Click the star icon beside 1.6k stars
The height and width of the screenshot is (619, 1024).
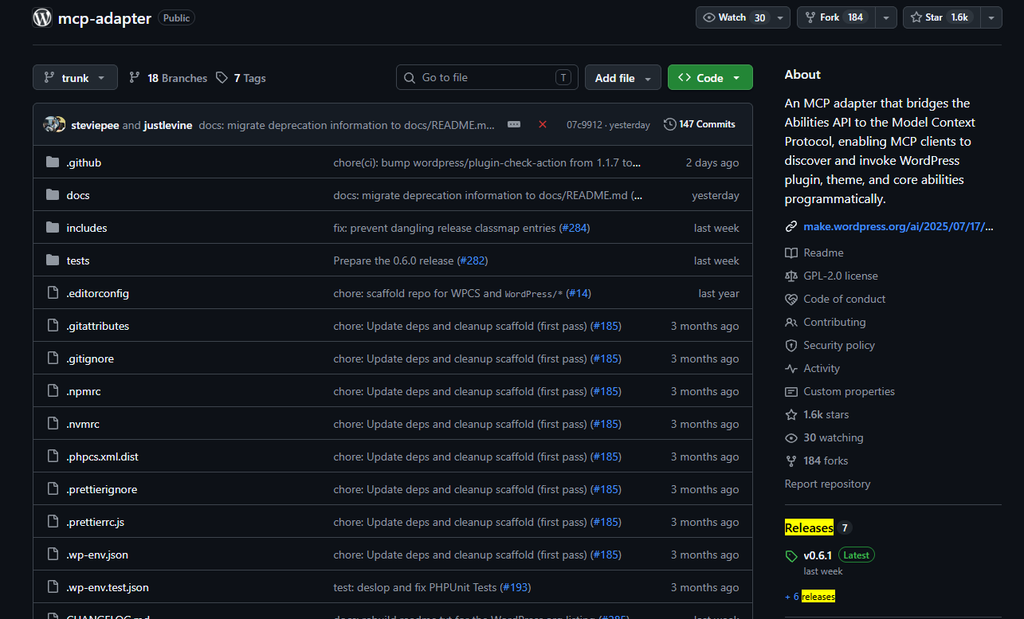[791, 415]
